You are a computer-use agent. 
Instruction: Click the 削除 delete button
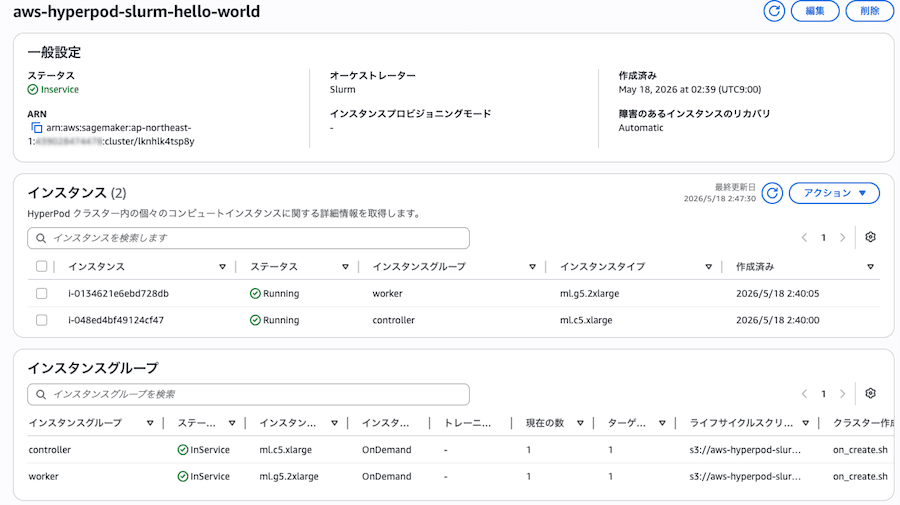(870, 11)
